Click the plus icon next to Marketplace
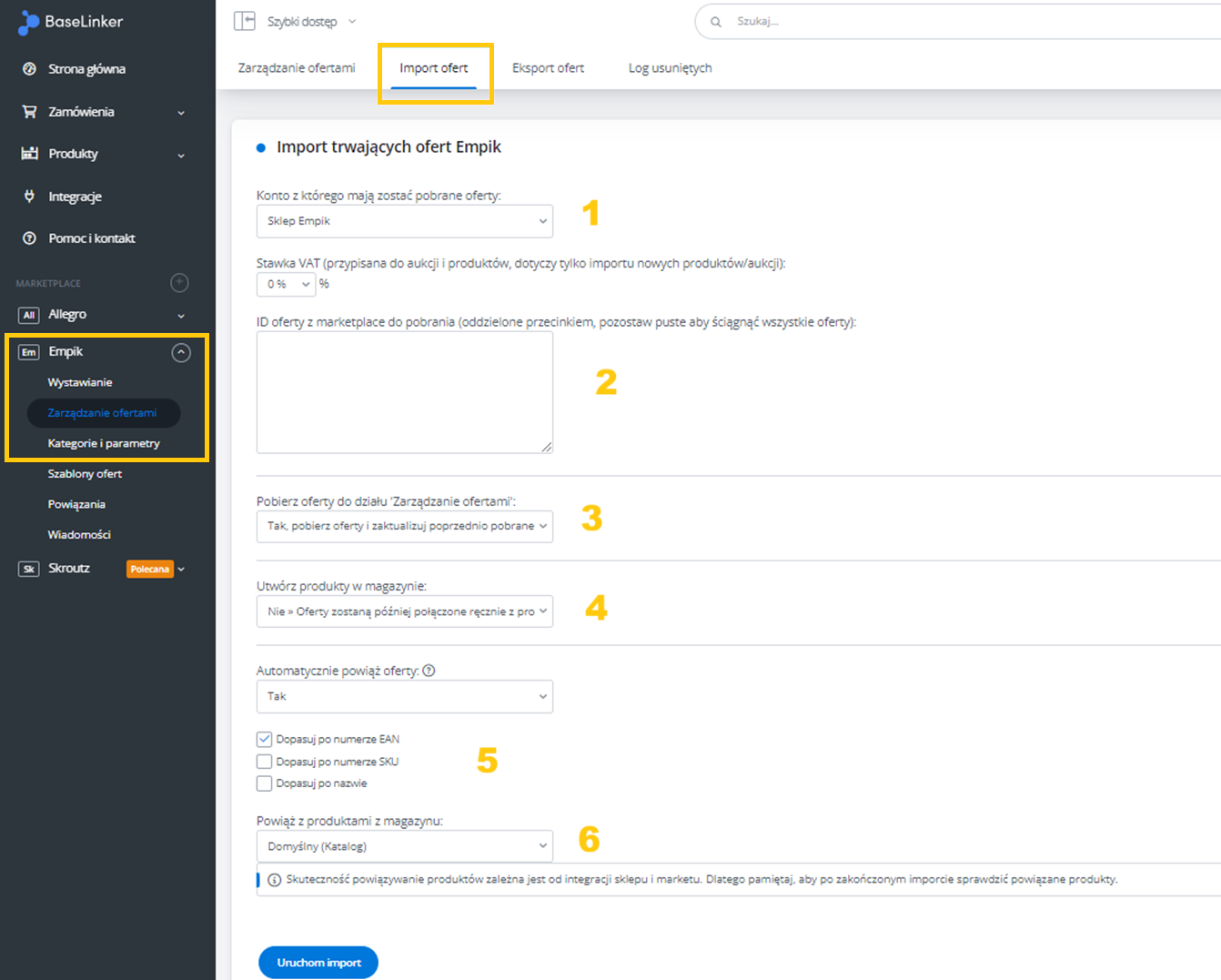This screenshot has width=1221, height=980. click(179, 283)
